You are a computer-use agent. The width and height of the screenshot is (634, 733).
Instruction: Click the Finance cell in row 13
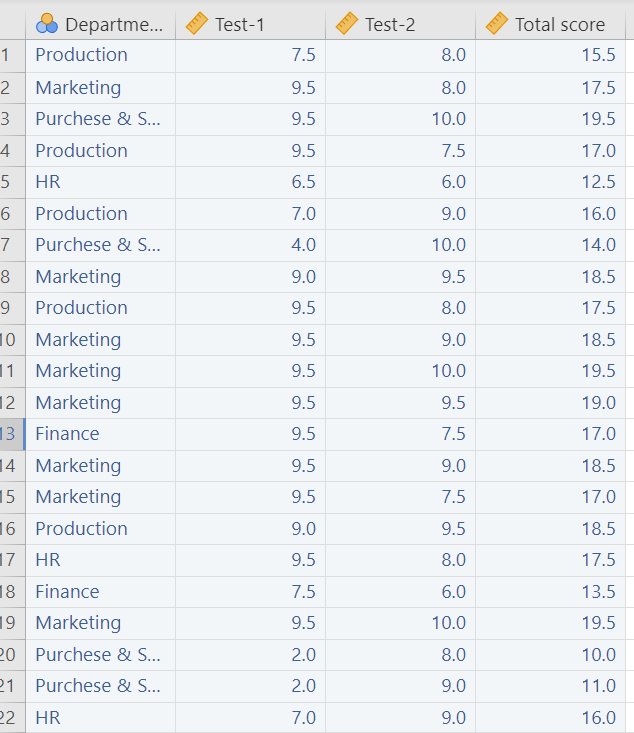pyautogui.click(x=67, y=434)
